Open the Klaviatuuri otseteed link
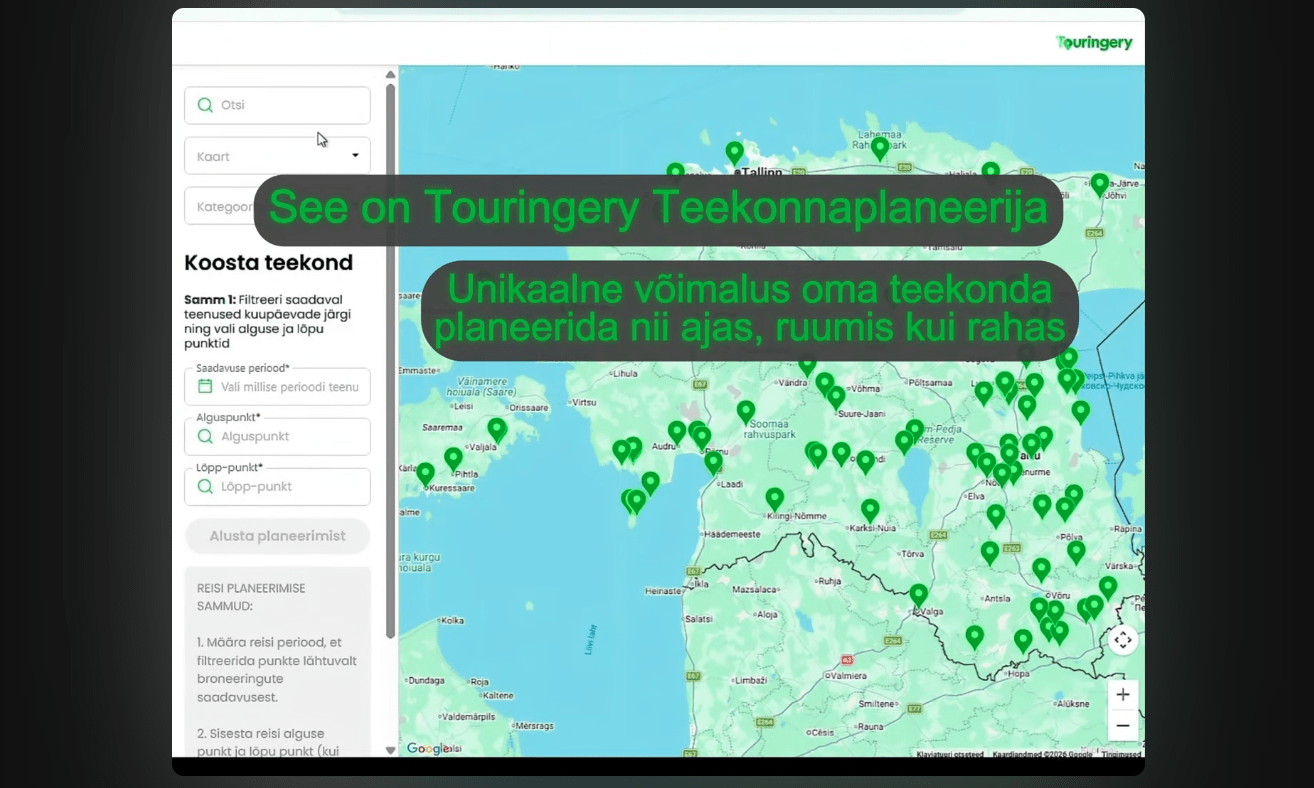Image resolution: width=1314 pixels, height=788 pixels. tap(950, 754)
